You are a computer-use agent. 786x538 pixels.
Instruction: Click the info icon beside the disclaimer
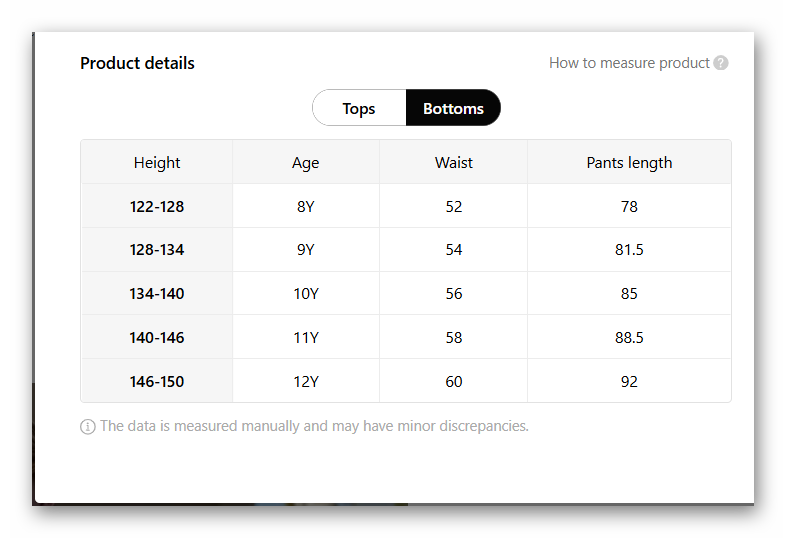[88, 427]
